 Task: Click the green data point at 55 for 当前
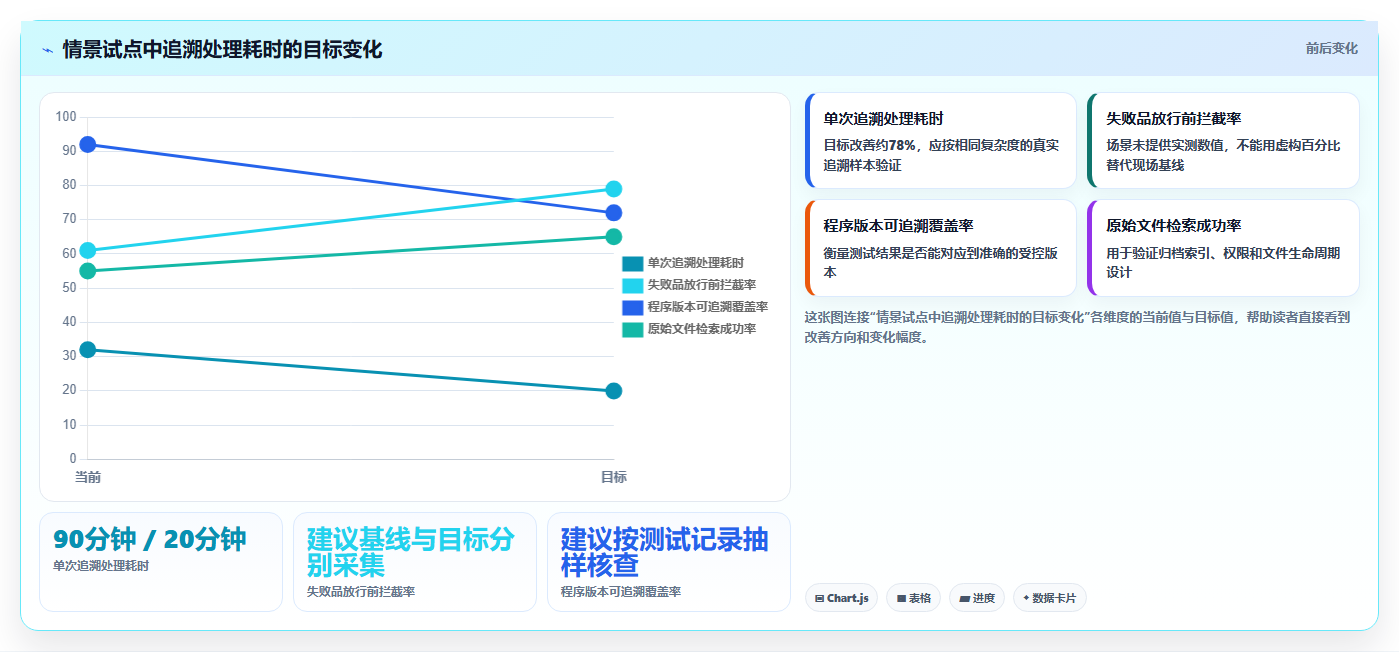pos(88,271)
